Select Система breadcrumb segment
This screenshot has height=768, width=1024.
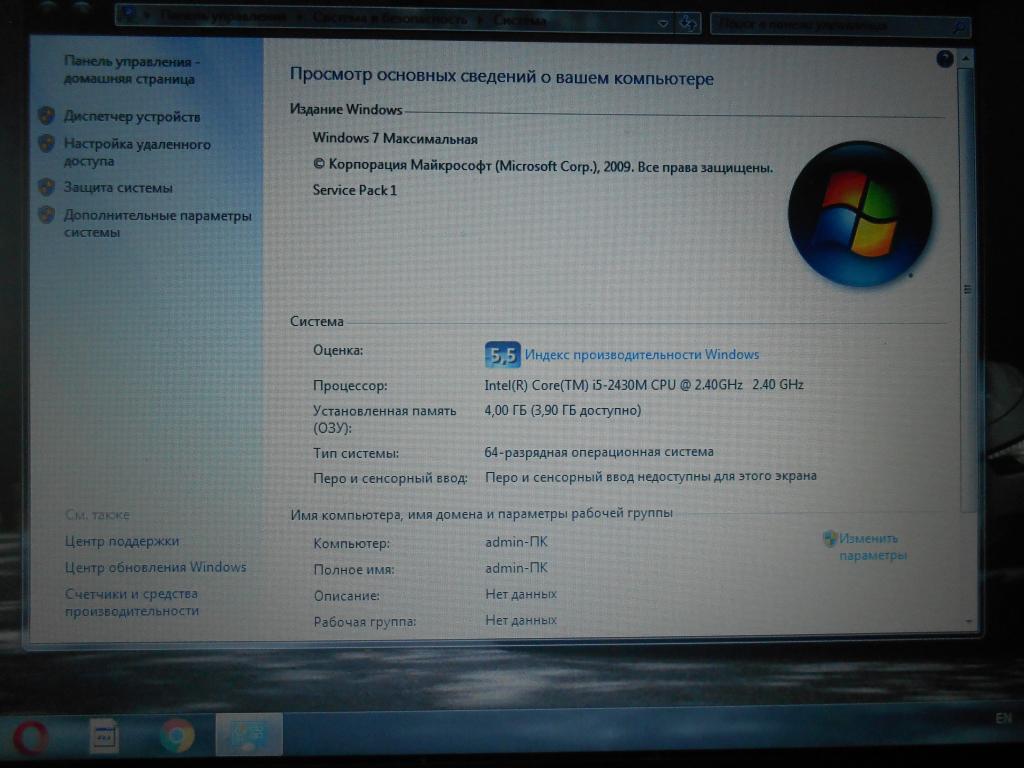pos(520,20)
